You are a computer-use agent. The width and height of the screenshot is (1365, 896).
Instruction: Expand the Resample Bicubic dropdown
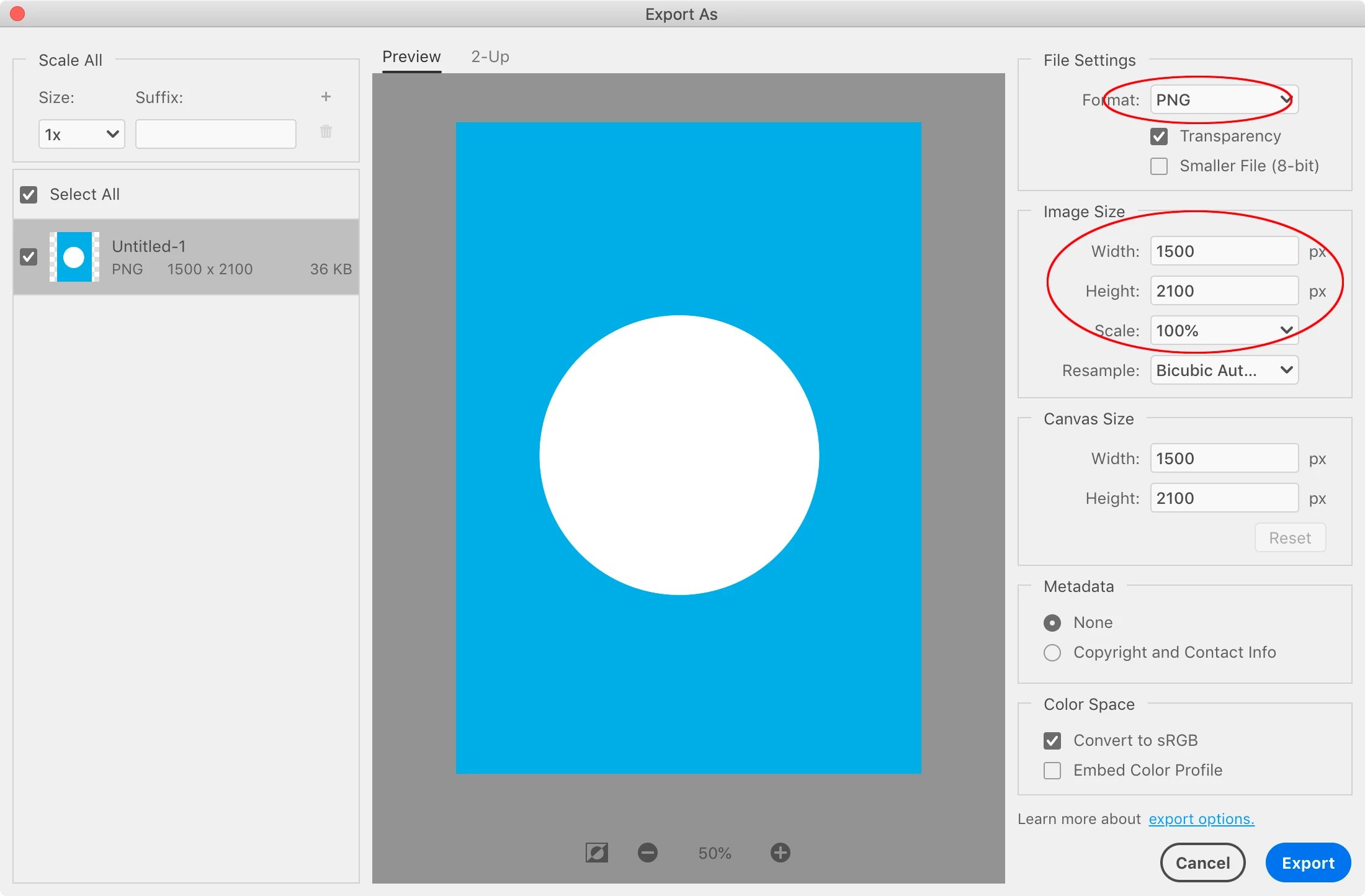coord(1224,370)
